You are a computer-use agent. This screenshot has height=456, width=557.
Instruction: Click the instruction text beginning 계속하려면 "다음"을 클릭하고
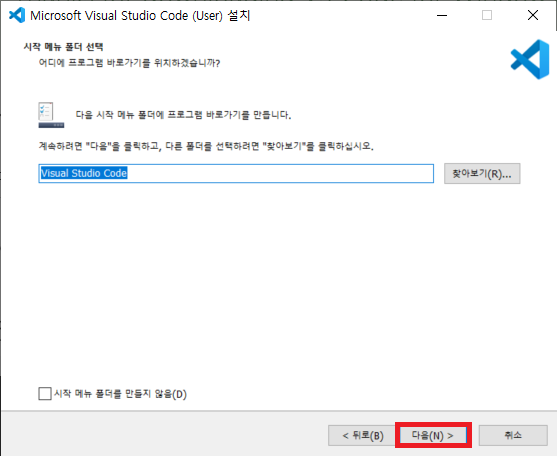point(206,146)
